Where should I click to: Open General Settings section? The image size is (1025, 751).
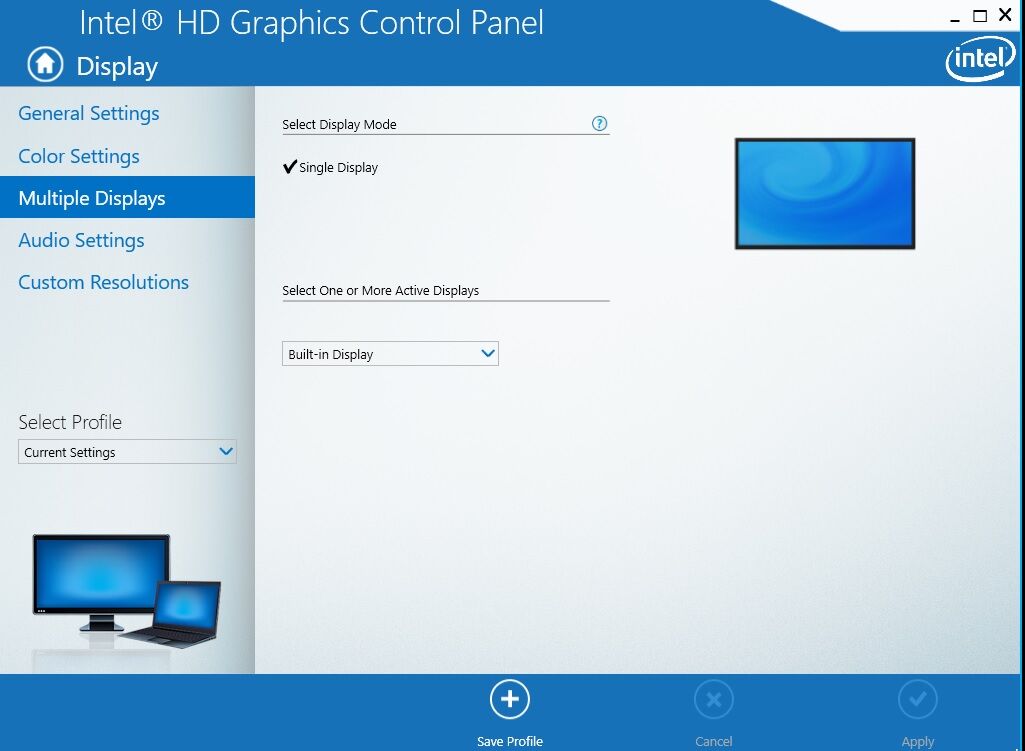click(89, 113)
